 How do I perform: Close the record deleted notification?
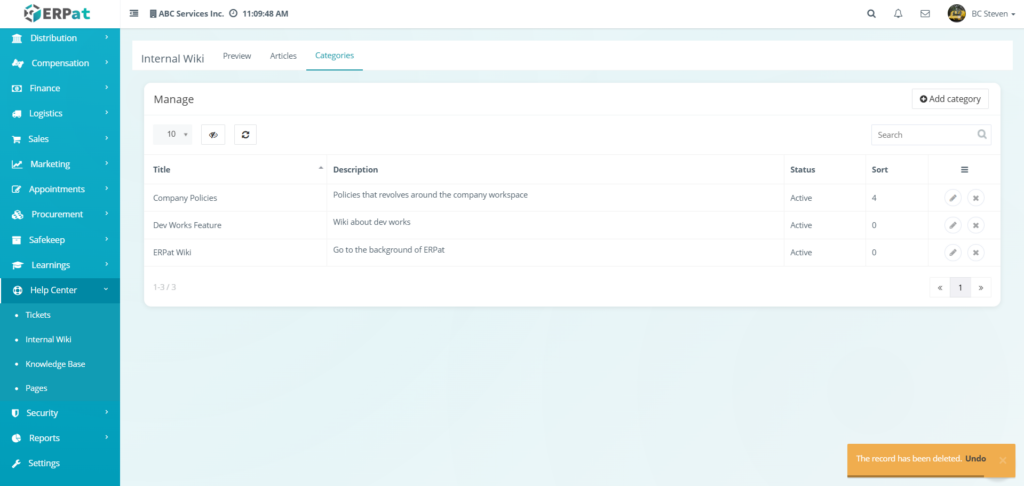point(1002,461)
